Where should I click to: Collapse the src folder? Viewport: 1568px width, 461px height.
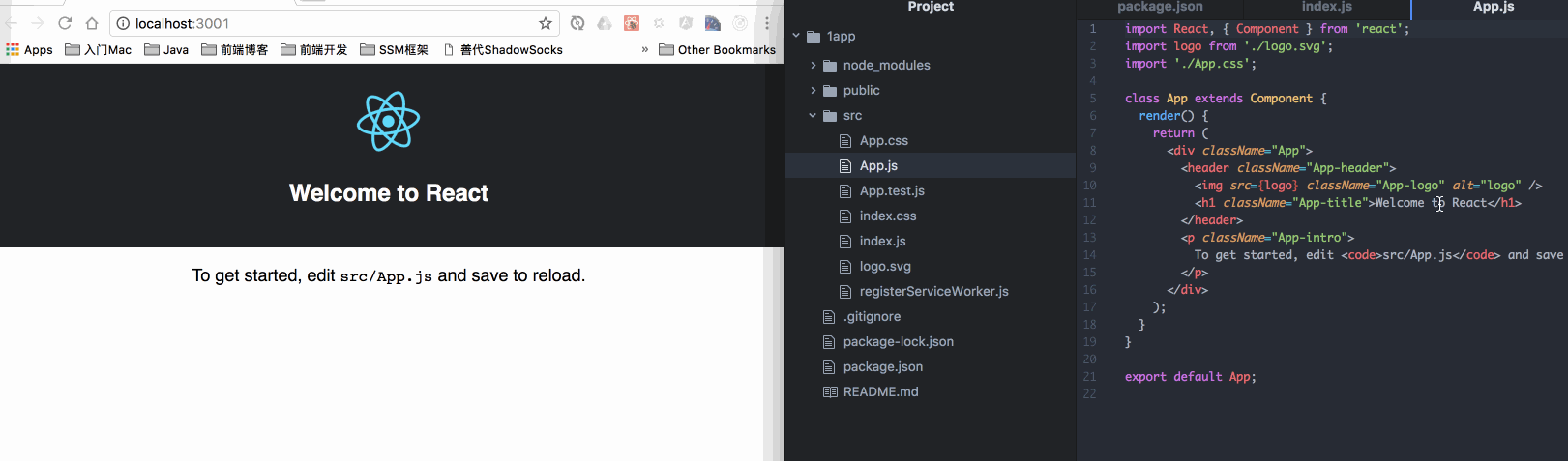[x=814, y=115]
